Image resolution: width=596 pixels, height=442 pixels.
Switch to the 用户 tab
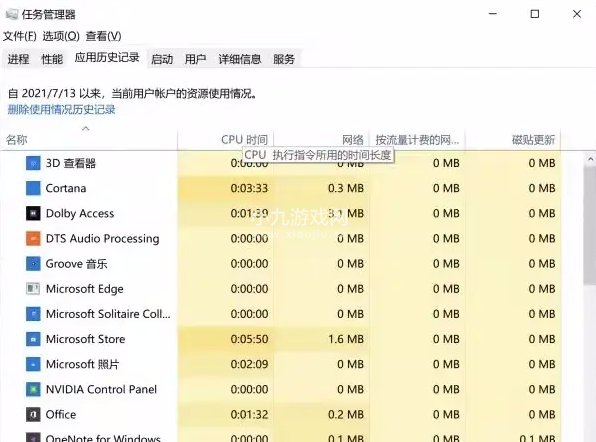coord(195,59)
